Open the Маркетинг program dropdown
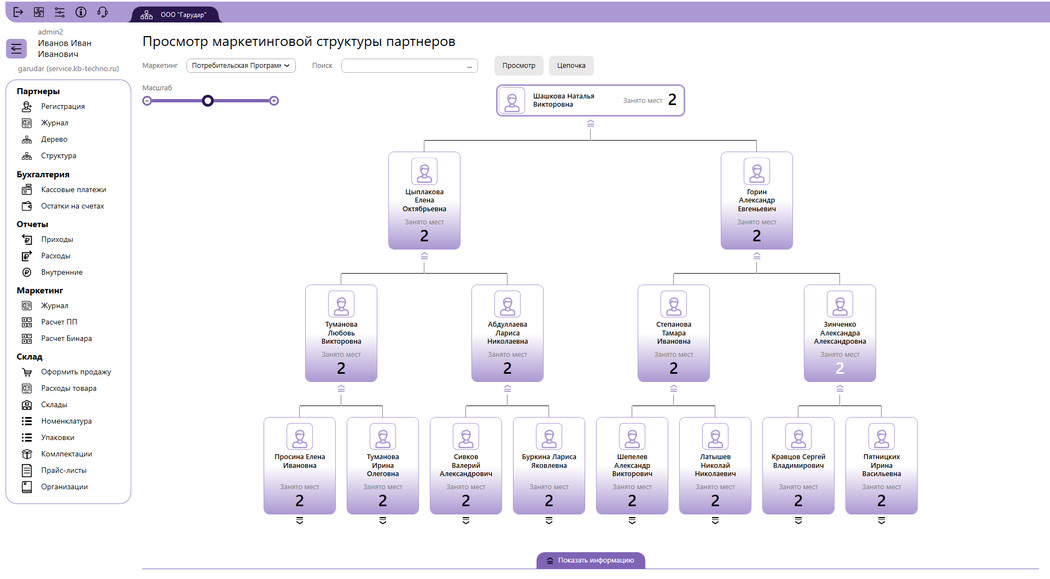1050x579 pixels. (x=241, y=66)
